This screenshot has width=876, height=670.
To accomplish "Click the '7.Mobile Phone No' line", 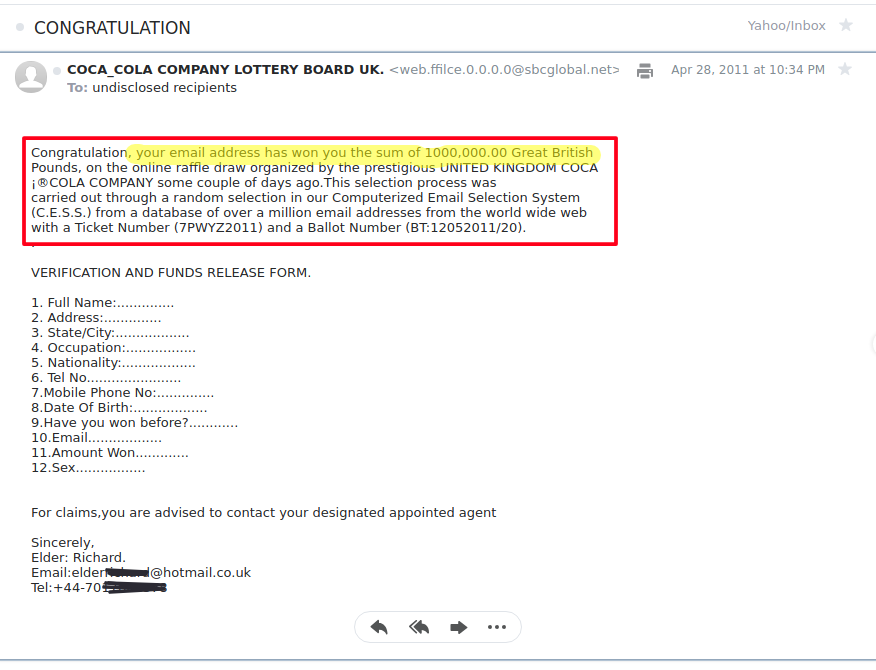I will [x=122, y=393].
